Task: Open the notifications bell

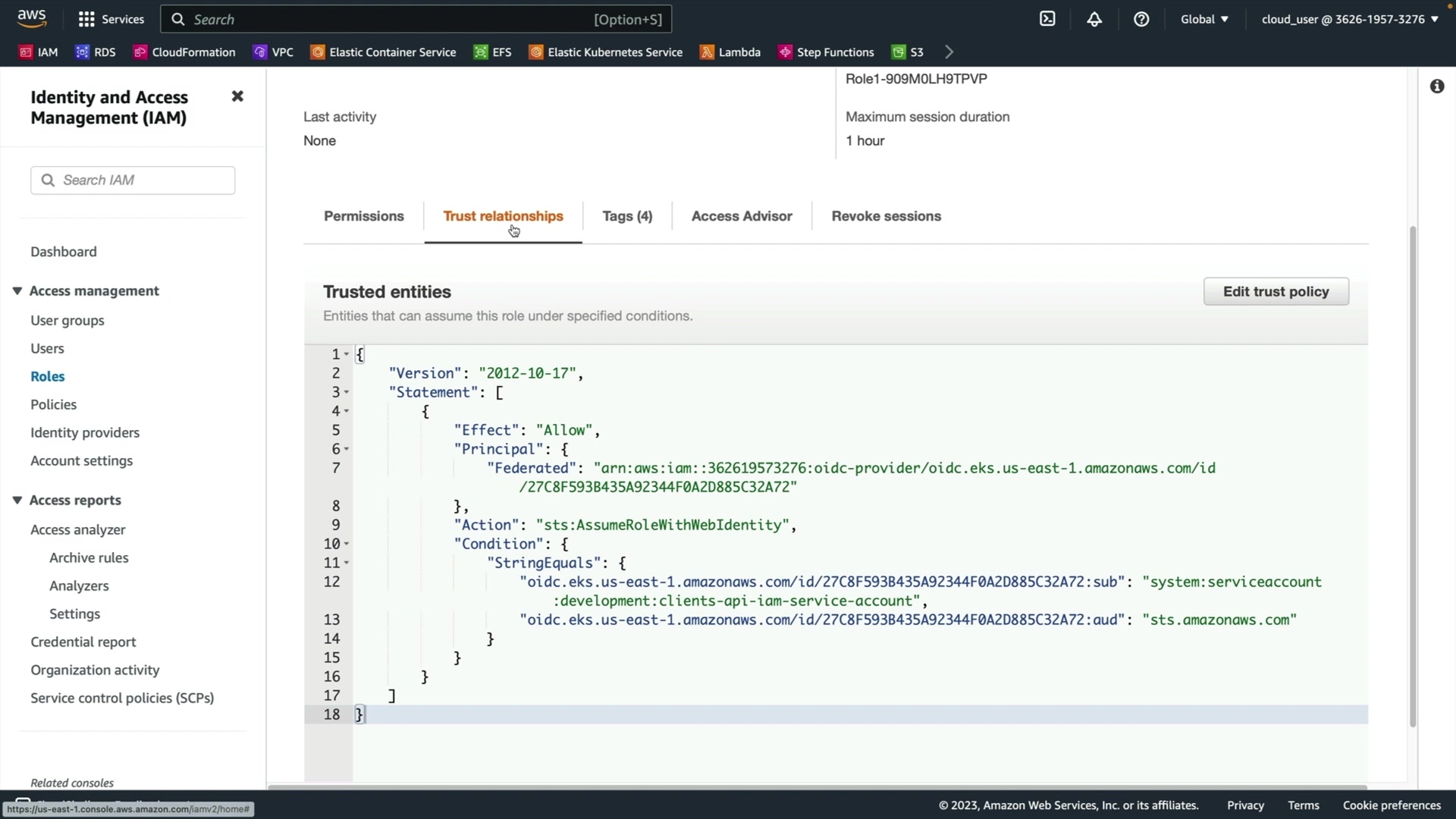Action: tap(1094, 19)
